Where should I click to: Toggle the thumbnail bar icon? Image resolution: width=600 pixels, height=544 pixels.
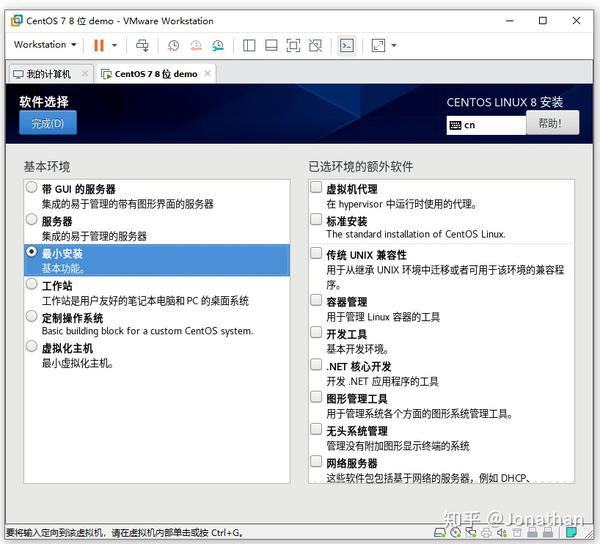pyautogui.click(x=271, y=46)
